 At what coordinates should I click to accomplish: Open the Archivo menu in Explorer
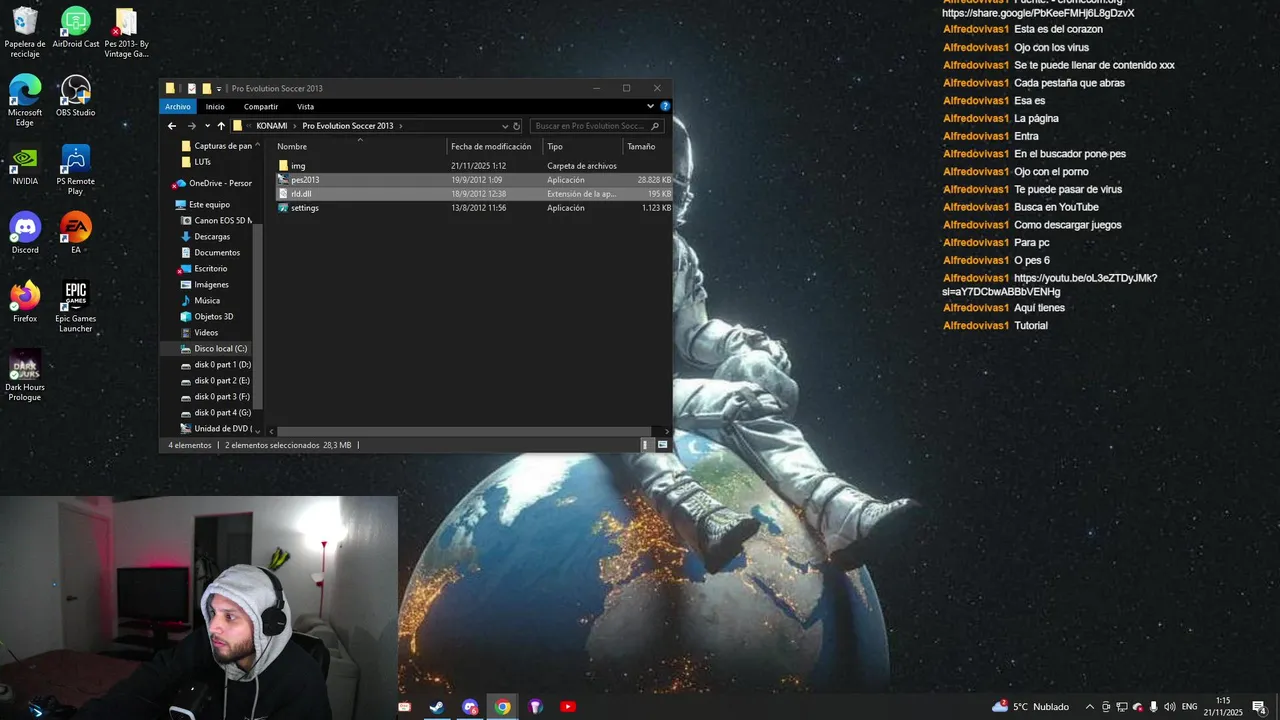pyautogui.click(x=178, y=106)
